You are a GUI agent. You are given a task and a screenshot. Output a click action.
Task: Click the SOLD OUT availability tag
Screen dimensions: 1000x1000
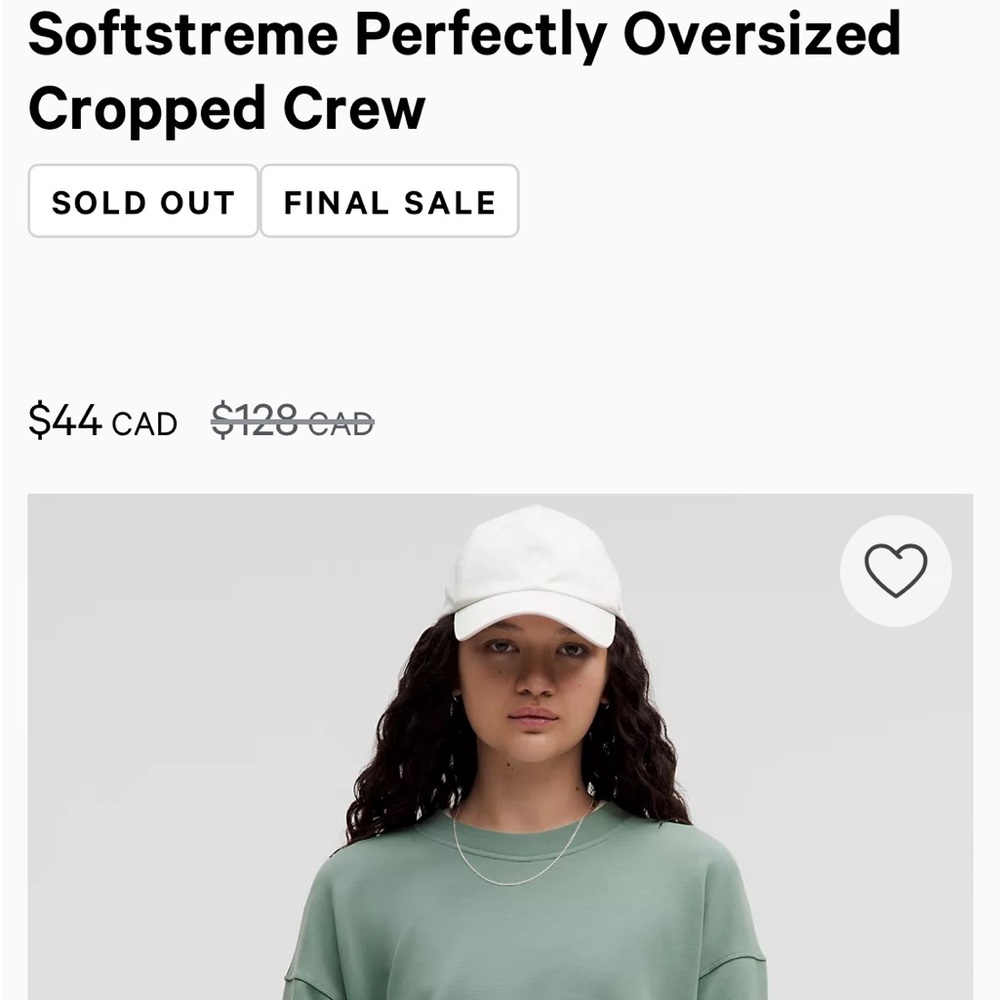141,202
